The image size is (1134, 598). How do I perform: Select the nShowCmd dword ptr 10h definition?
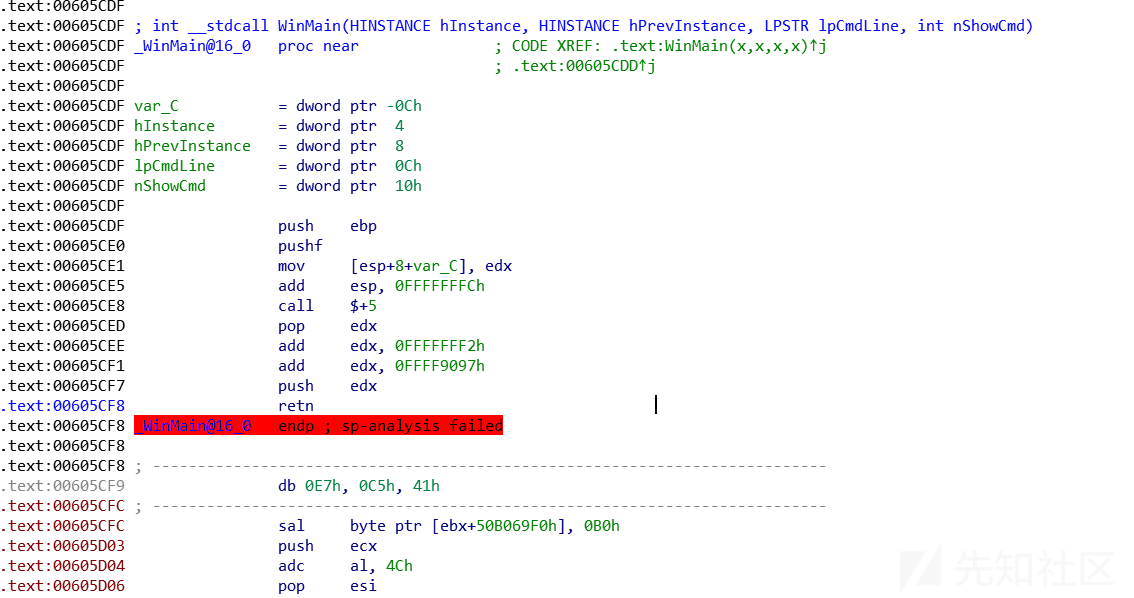(278, 186)
